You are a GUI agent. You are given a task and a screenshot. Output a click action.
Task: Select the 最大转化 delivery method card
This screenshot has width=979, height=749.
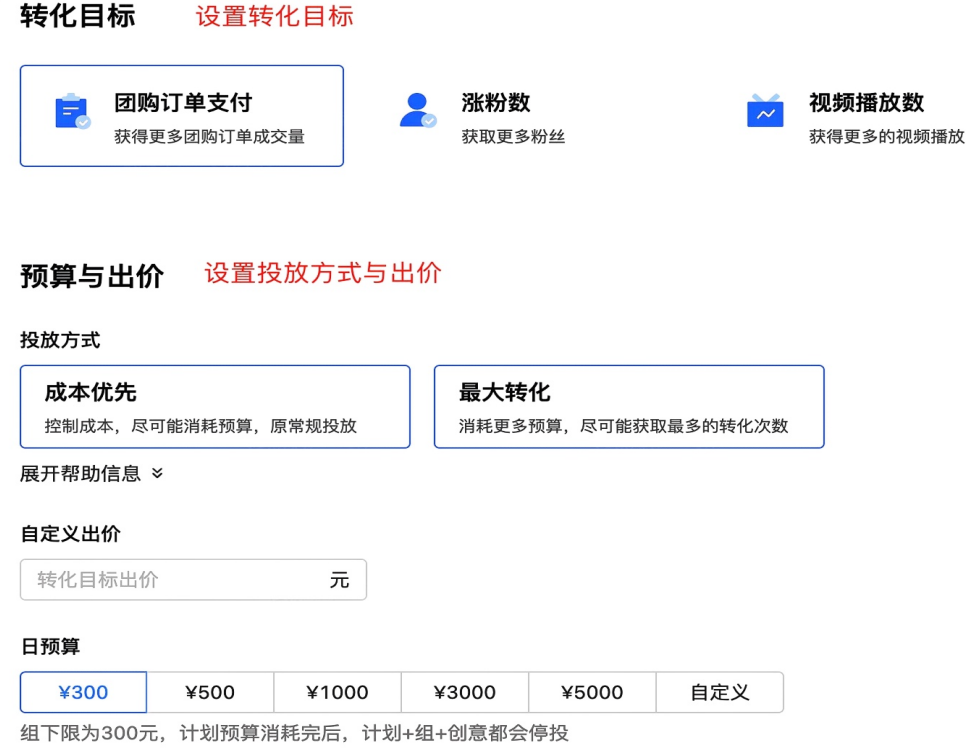[x=628, y=406]
